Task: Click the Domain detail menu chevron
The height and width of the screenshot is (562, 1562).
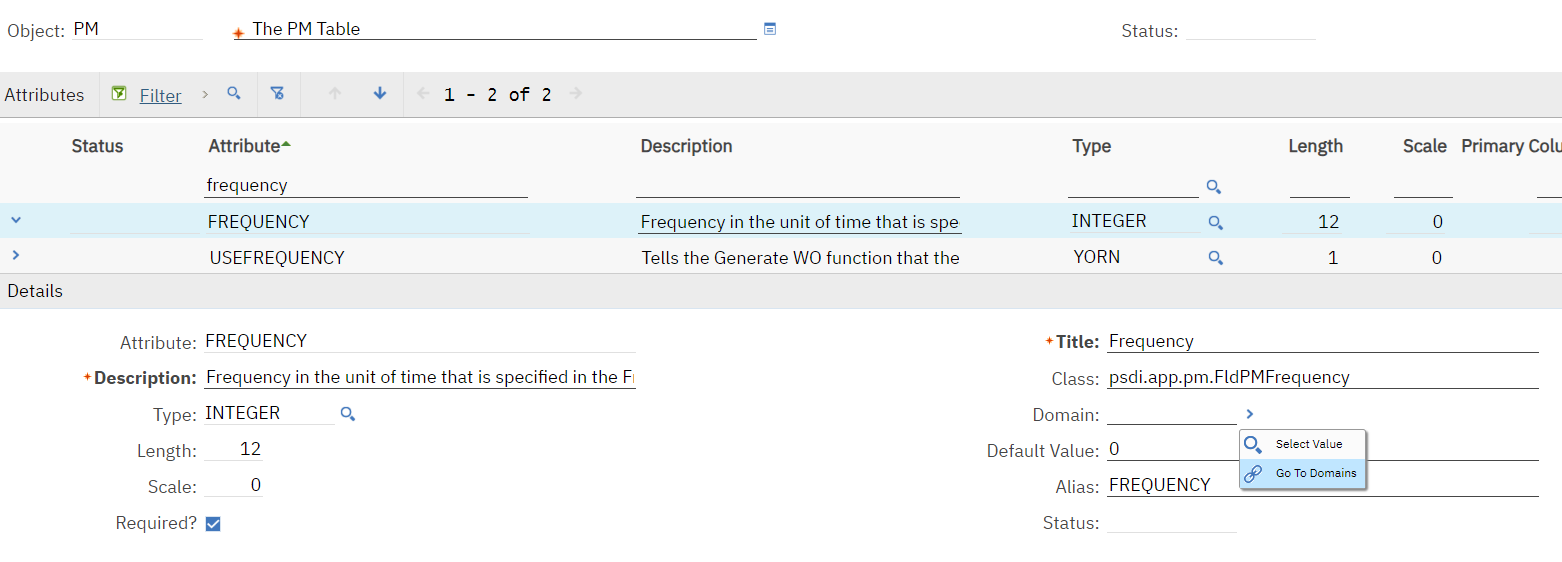Action: tap(1250, 414)
